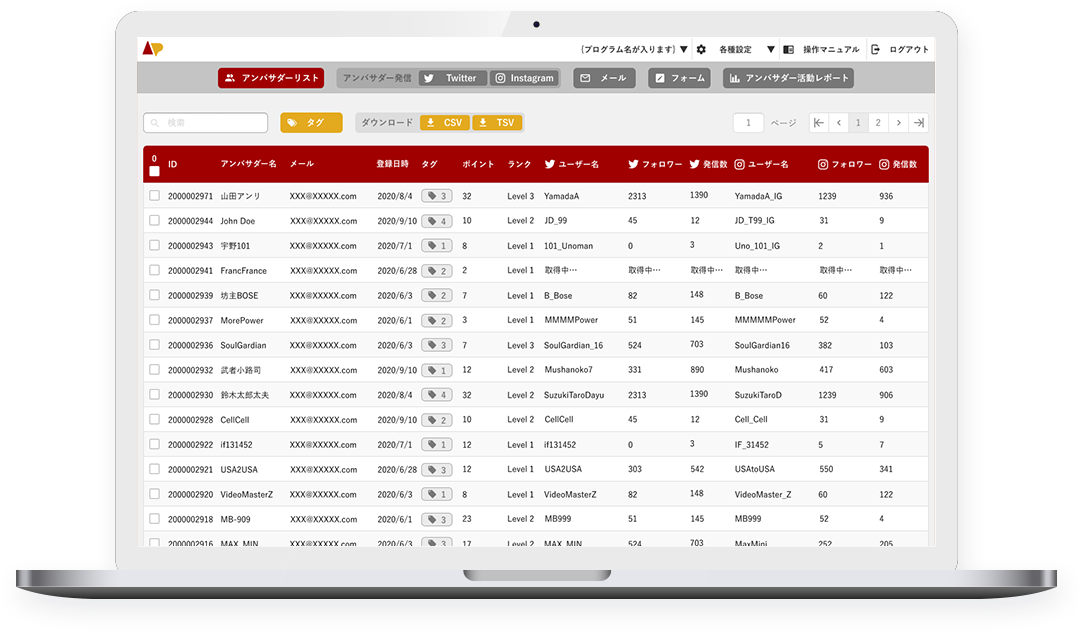1081x632 pixels.
Task: Open the アンバサダーリスト tab
Action: (271, 78)
